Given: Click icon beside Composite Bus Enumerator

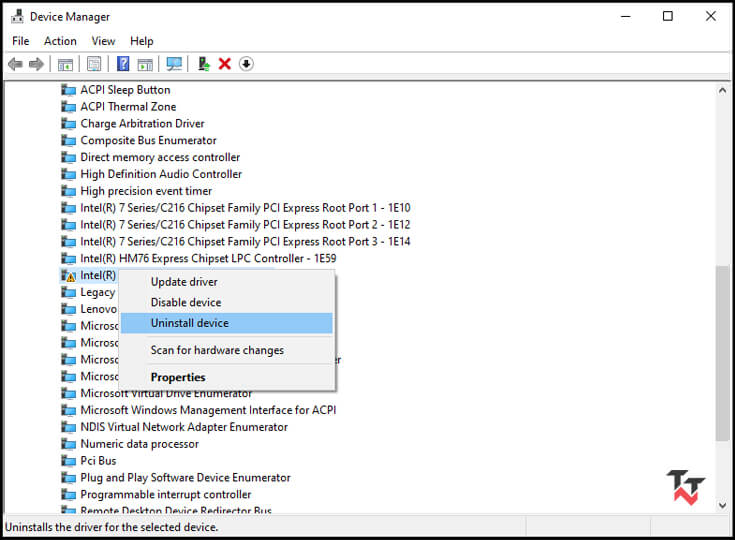Looking at the screenshot, I should tap(68, 141).
